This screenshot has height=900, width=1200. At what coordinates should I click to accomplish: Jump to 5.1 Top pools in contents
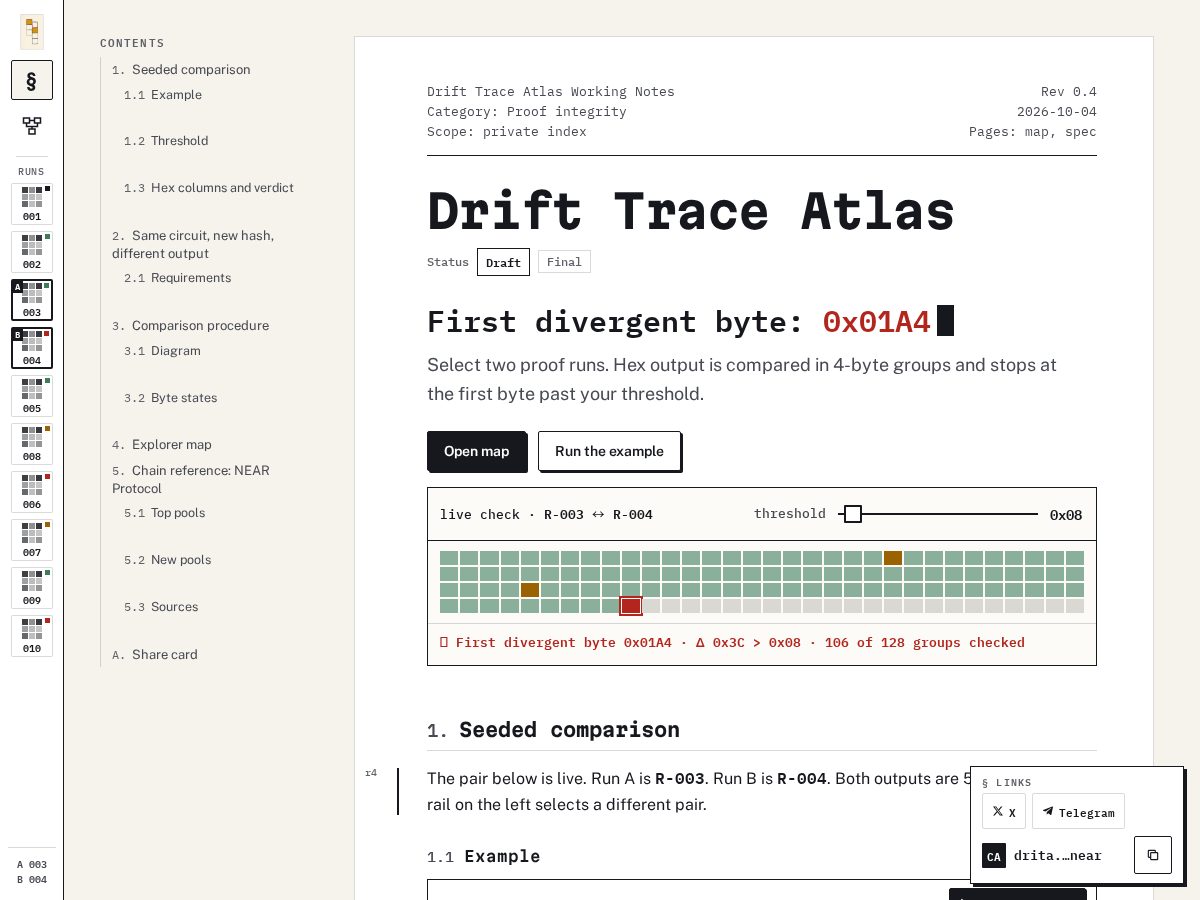point(164,513)
